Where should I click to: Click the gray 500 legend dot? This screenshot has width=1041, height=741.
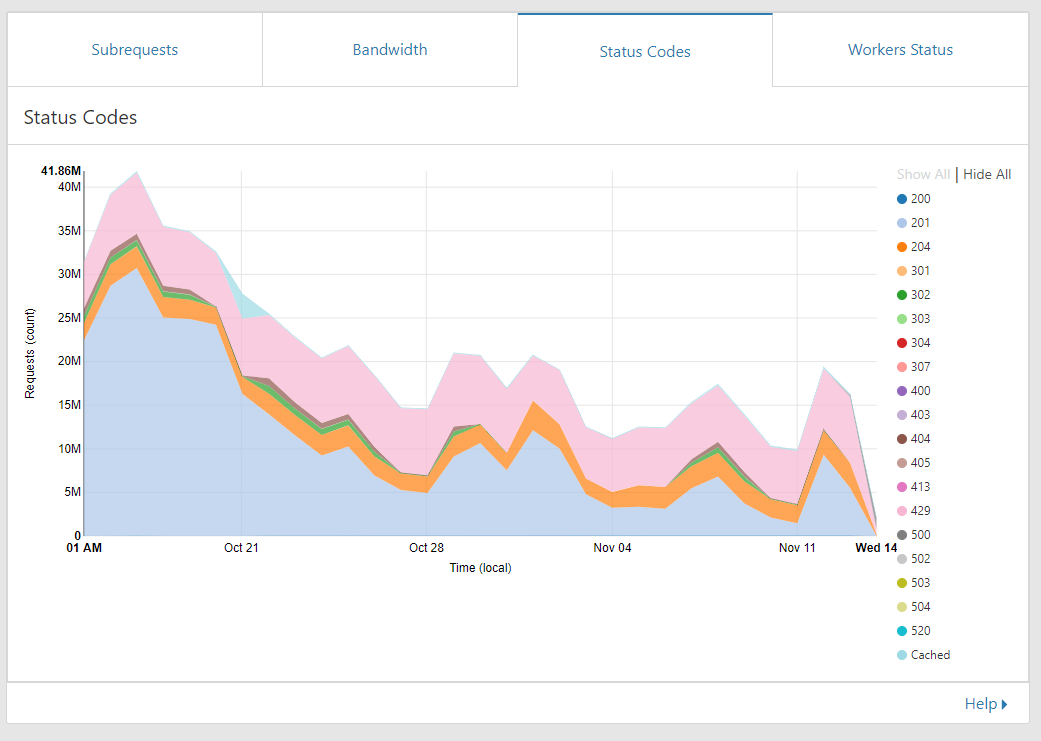coord(902,535)
